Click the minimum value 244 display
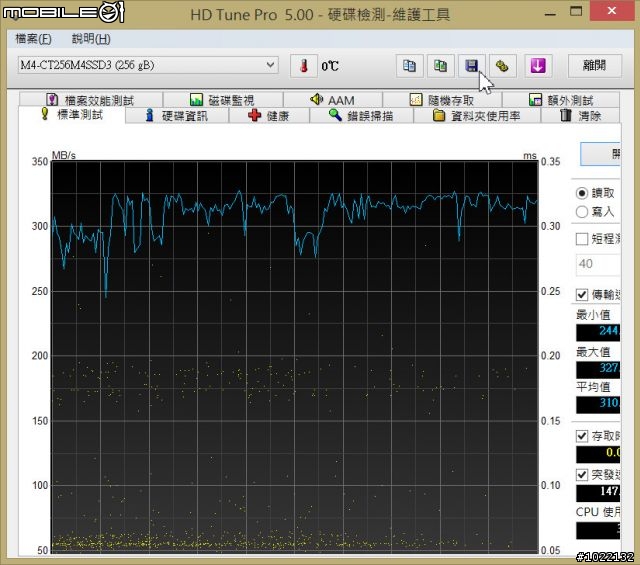 pos(598,332)
